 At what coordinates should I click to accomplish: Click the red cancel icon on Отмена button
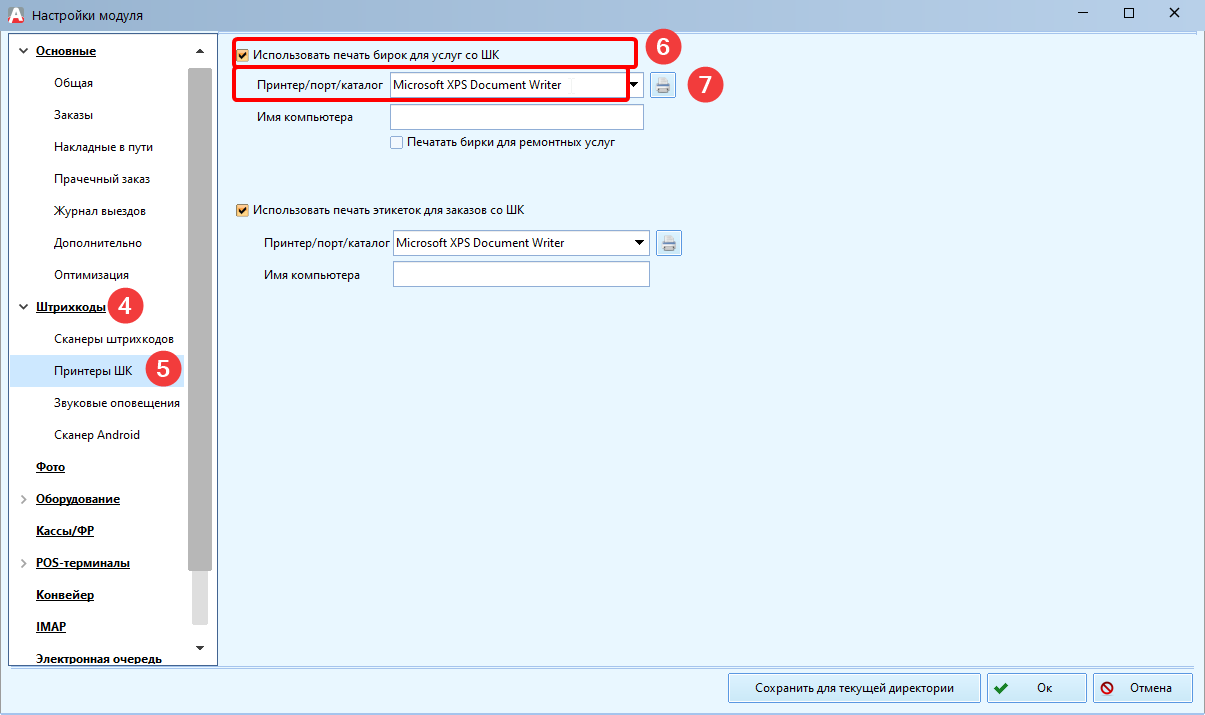tap(1108, 688)
